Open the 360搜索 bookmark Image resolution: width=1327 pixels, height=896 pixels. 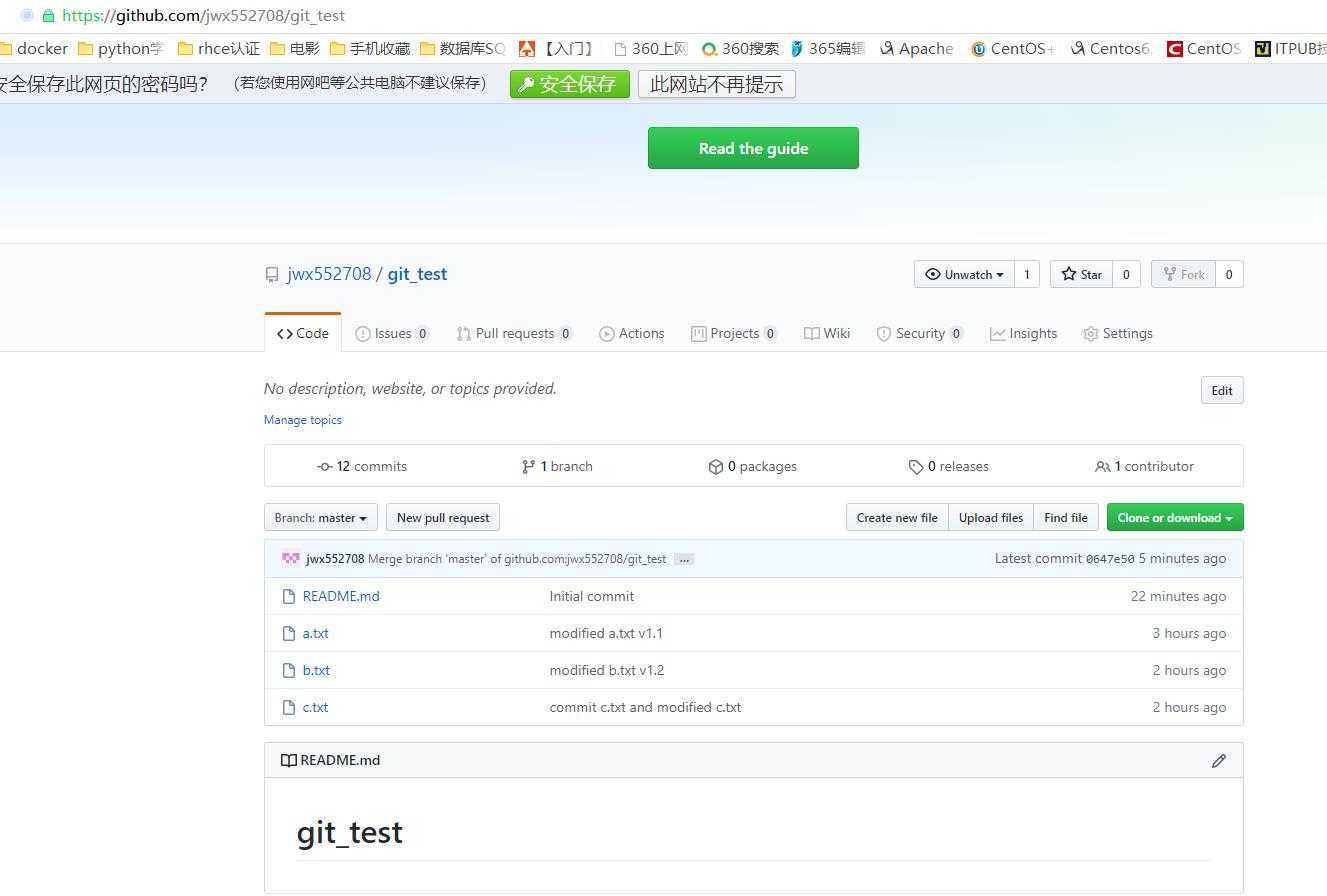tap(740, 48)
